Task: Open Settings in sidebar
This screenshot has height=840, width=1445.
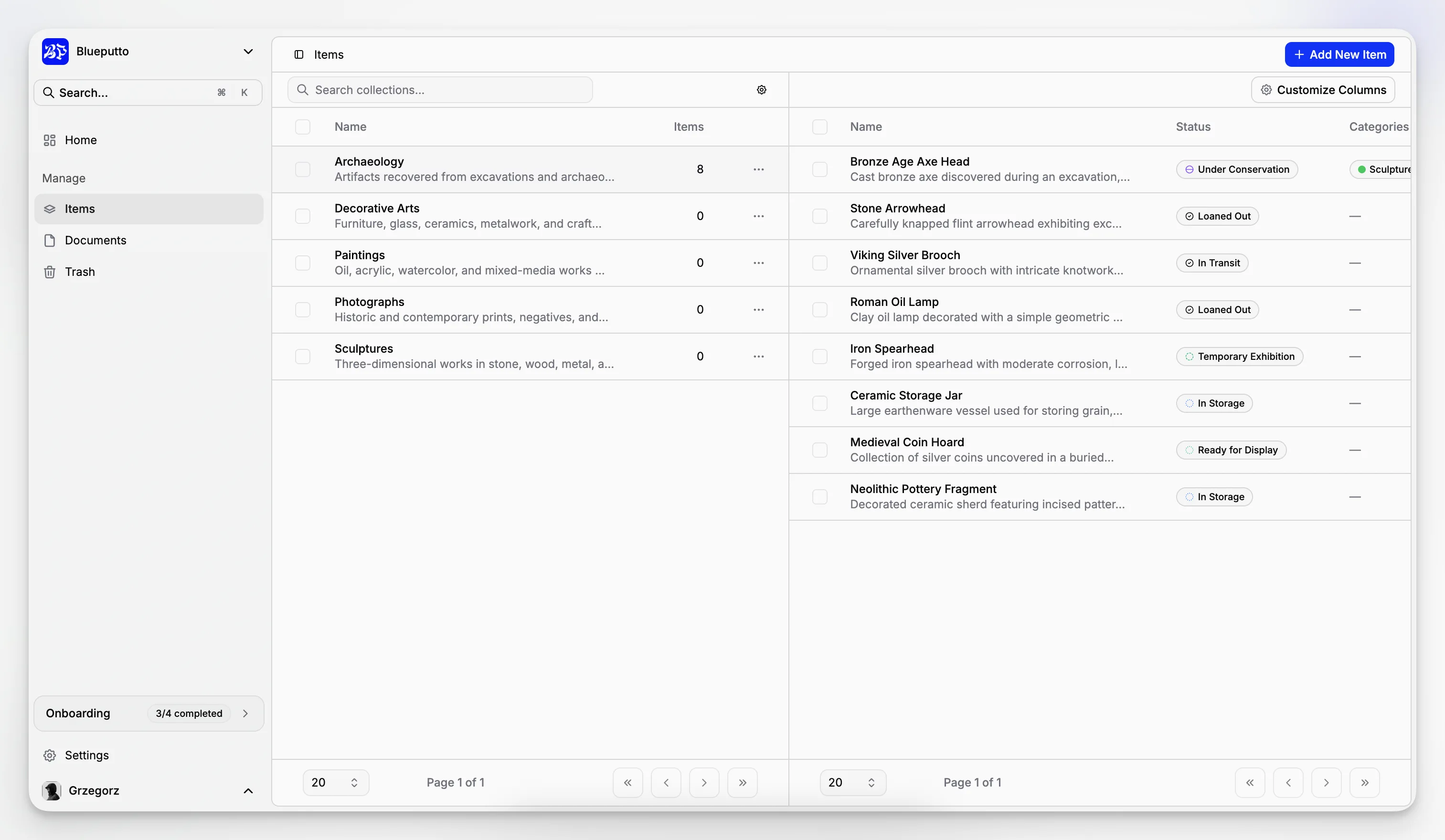Action: tap(149, 755)
